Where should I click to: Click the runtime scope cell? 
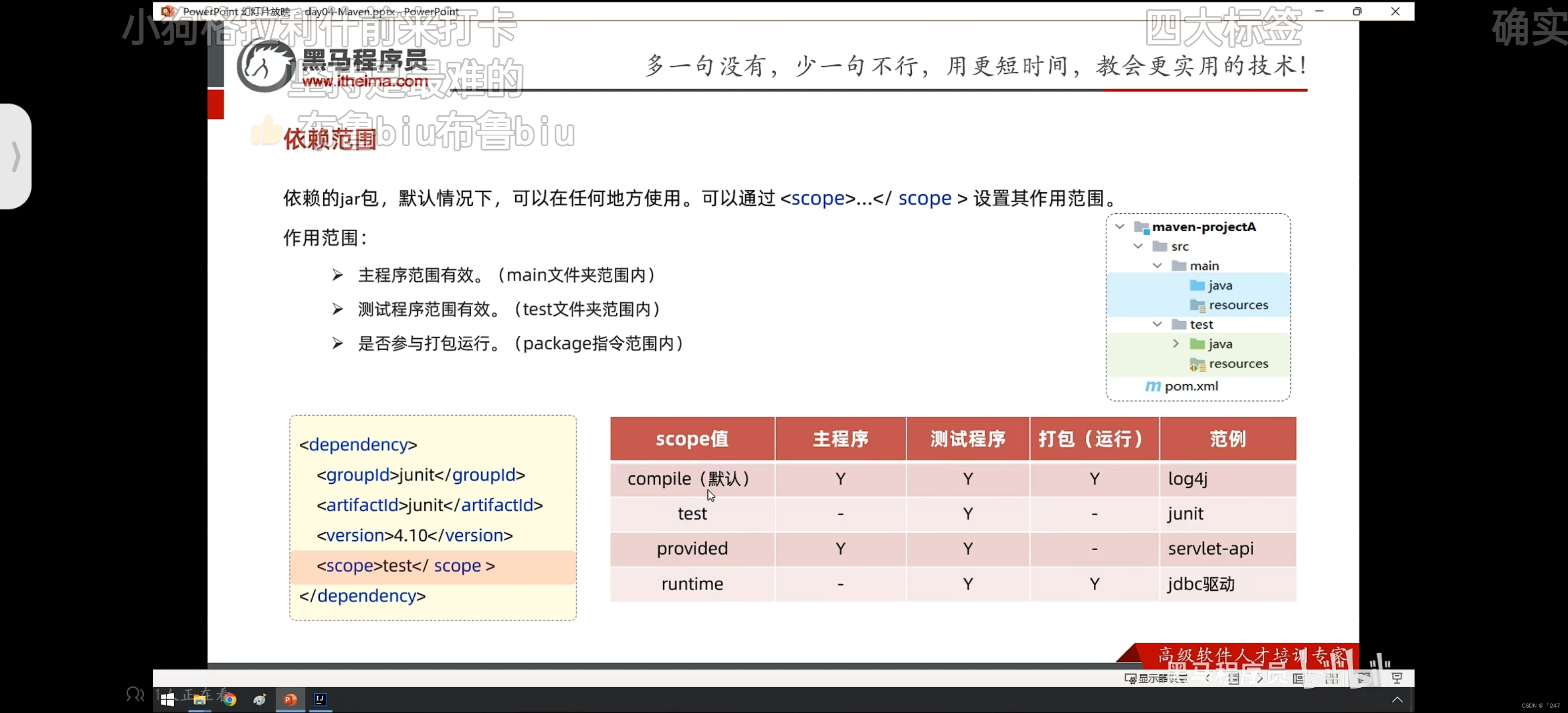point(692,584)
